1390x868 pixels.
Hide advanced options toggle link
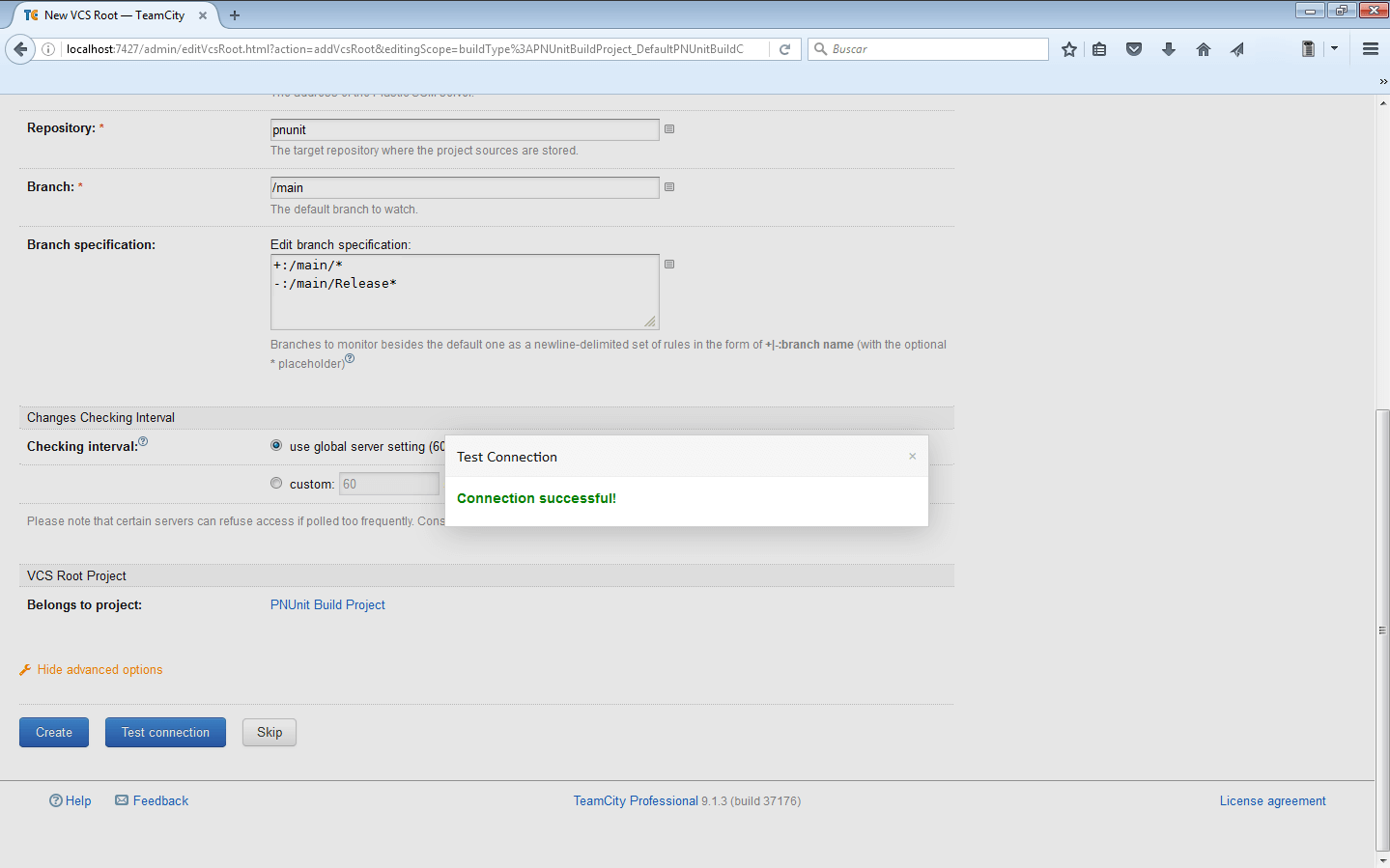pyautogui.click(x=99, y=670)
